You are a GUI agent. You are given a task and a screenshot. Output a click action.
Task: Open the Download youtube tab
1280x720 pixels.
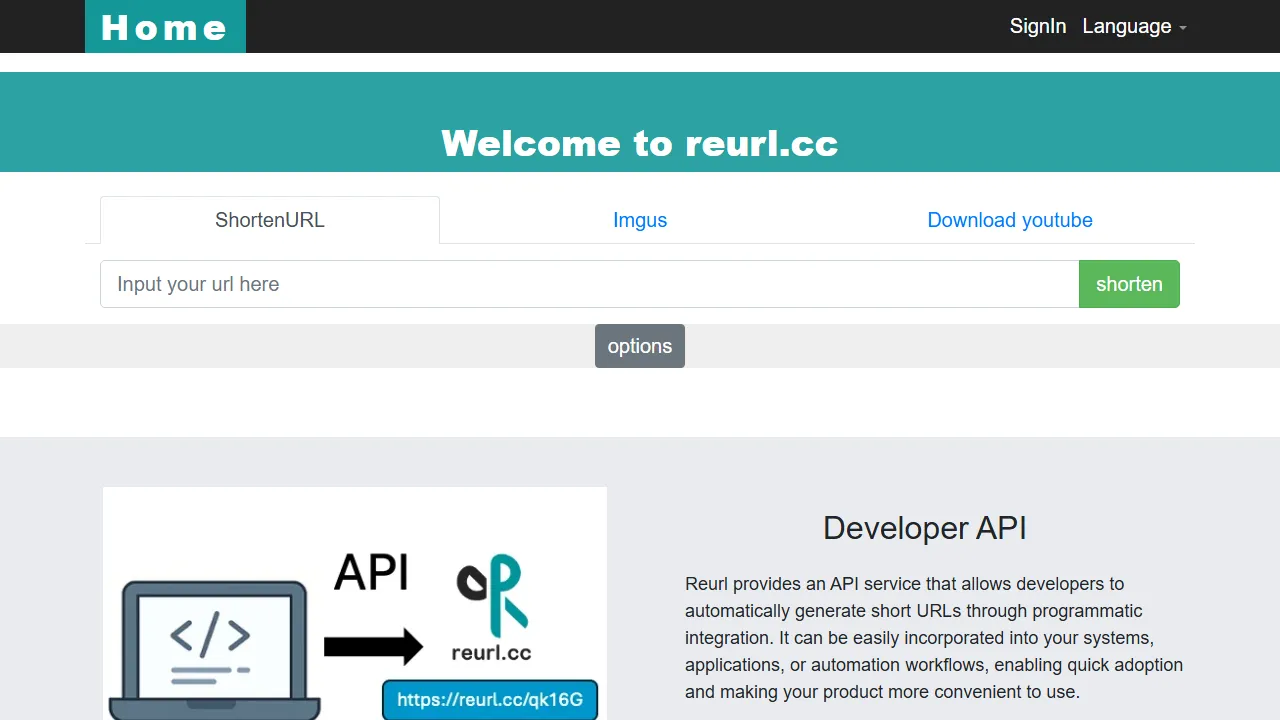(x=1010, y=220)
